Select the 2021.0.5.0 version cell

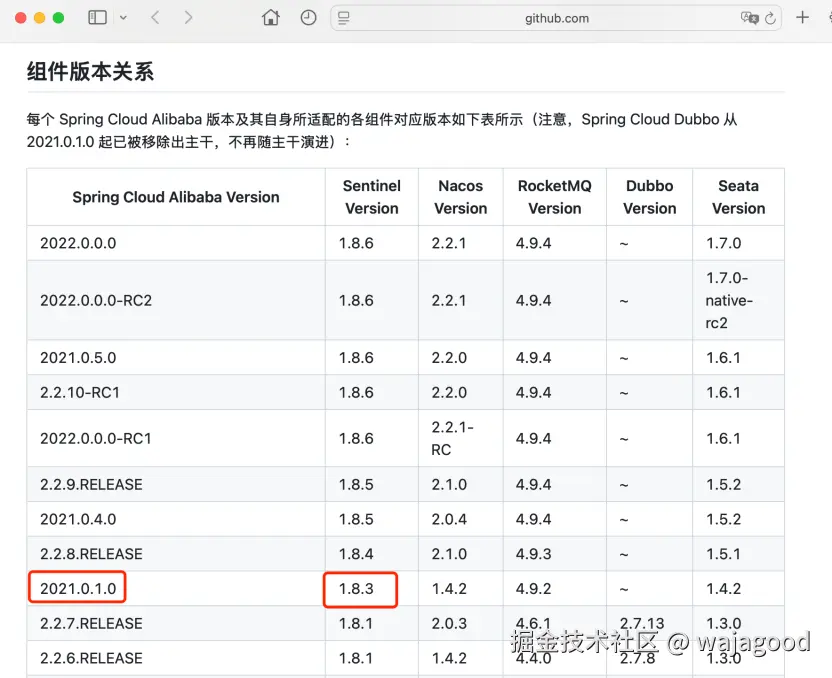pyautogui.click(x=176, y=358)
